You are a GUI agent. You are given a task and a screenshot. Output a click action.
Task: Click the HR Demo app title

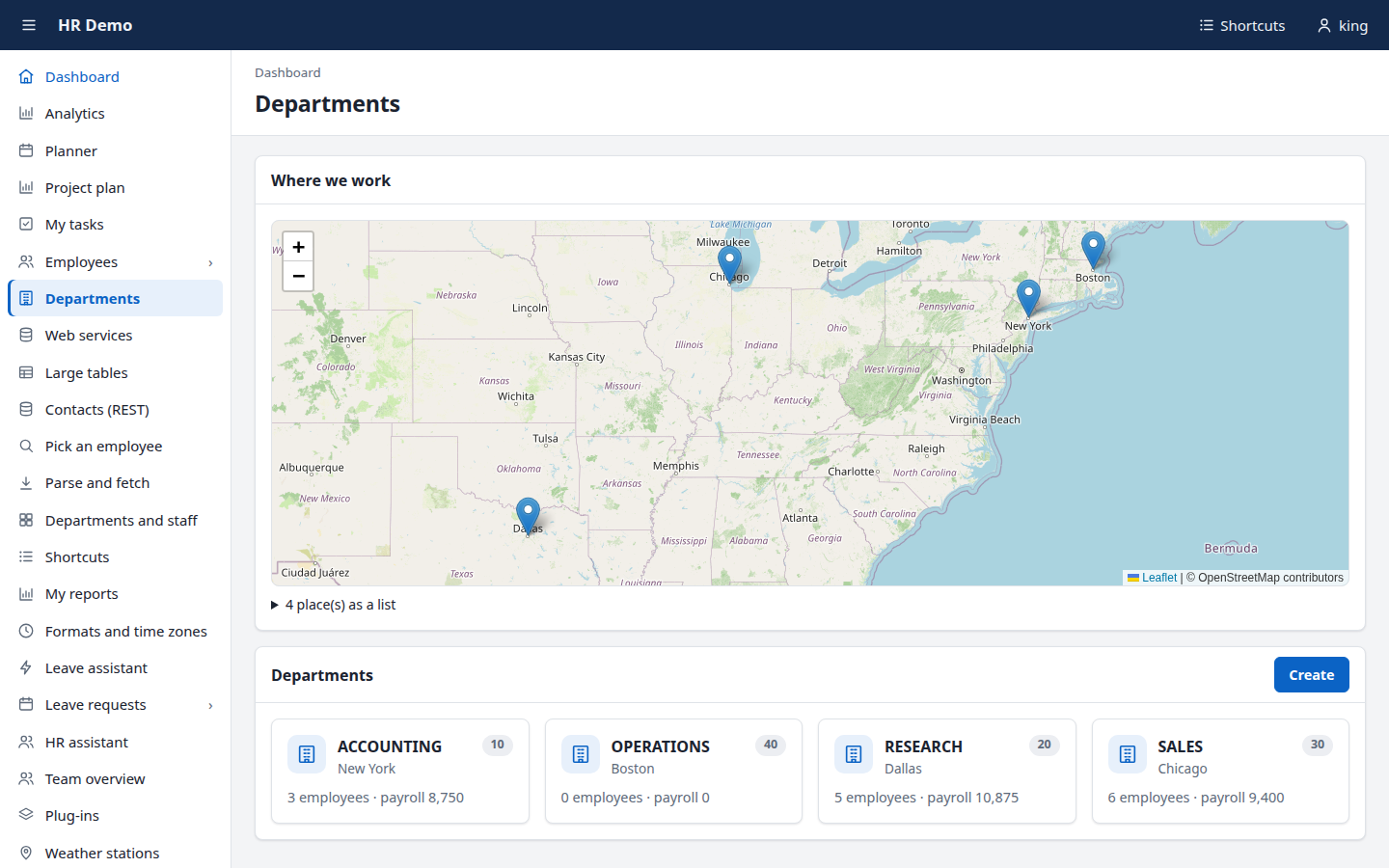click(95, 25)
